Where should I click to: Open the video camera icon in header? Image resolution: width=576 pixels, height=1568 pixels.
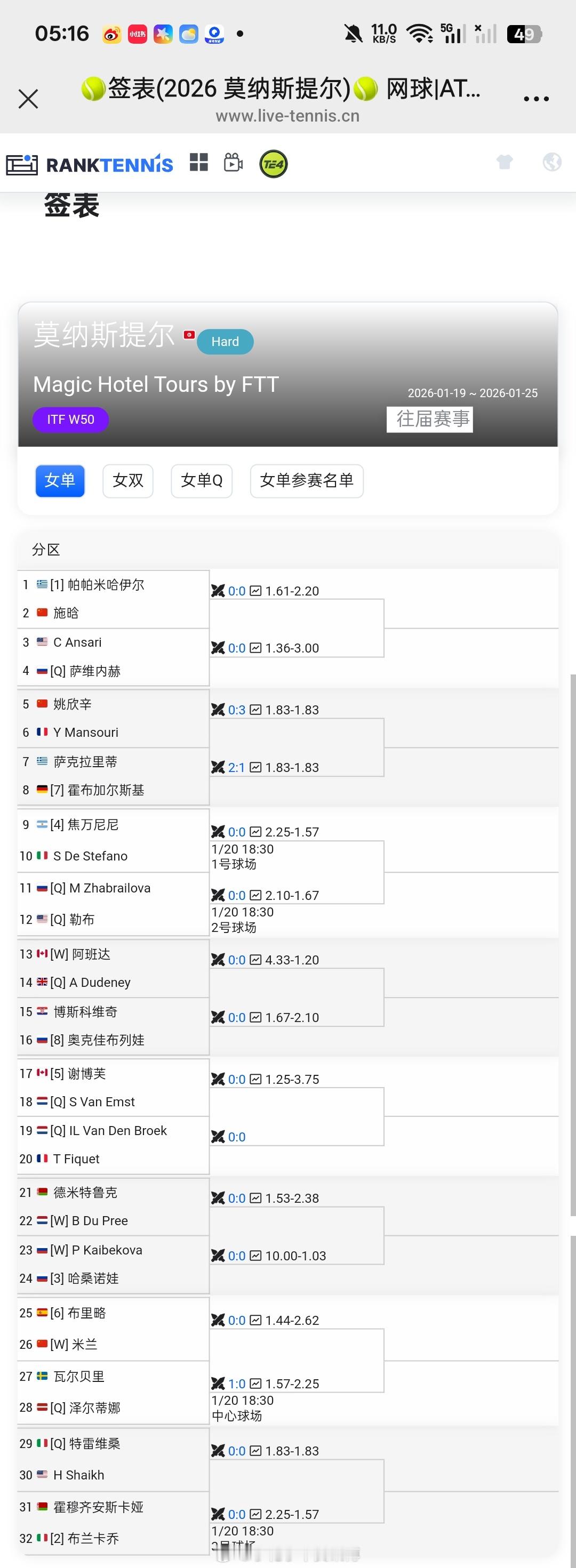[233, 163]
